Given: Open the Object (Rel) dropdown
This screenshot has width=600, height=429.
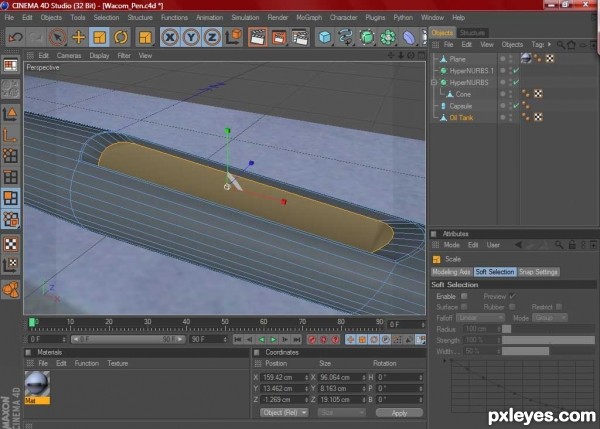Looking at the screenshot, I should point(284,413).
